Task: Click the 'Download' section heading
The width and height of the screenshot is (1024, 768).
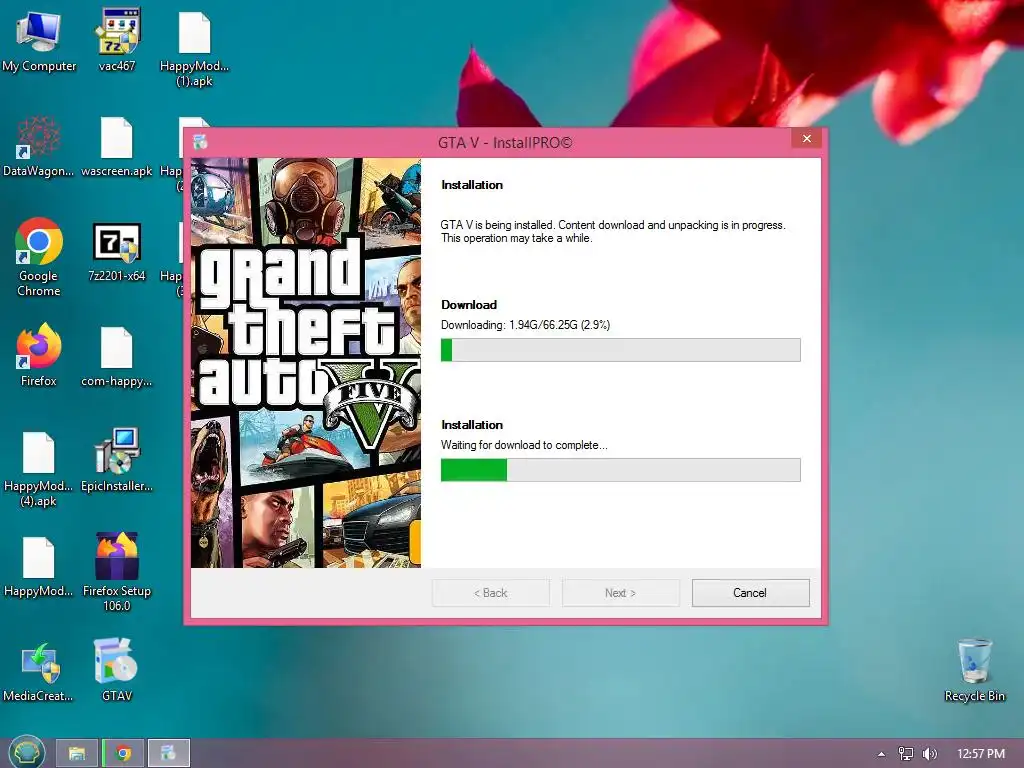Action: click(x=469, y=304)
